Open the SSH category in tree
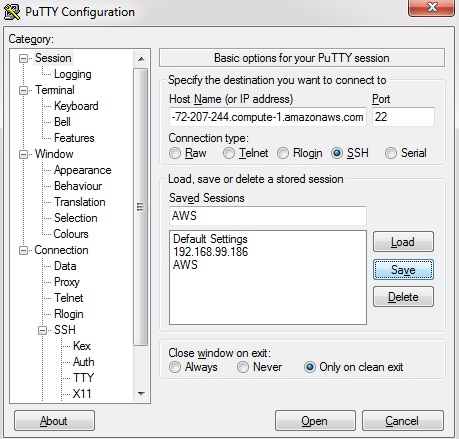This screenshot has width=459, height=439. tap(65, 330)
